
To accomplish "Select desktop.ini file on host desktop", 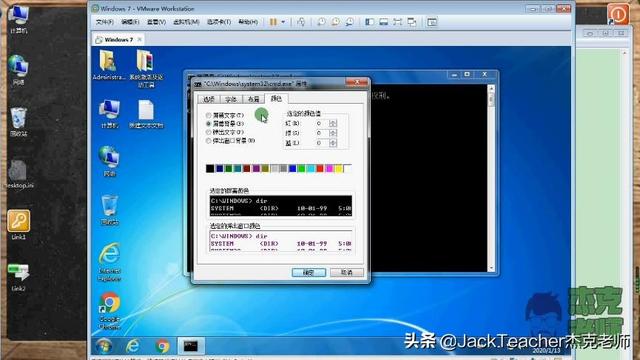I will (18, 174).
